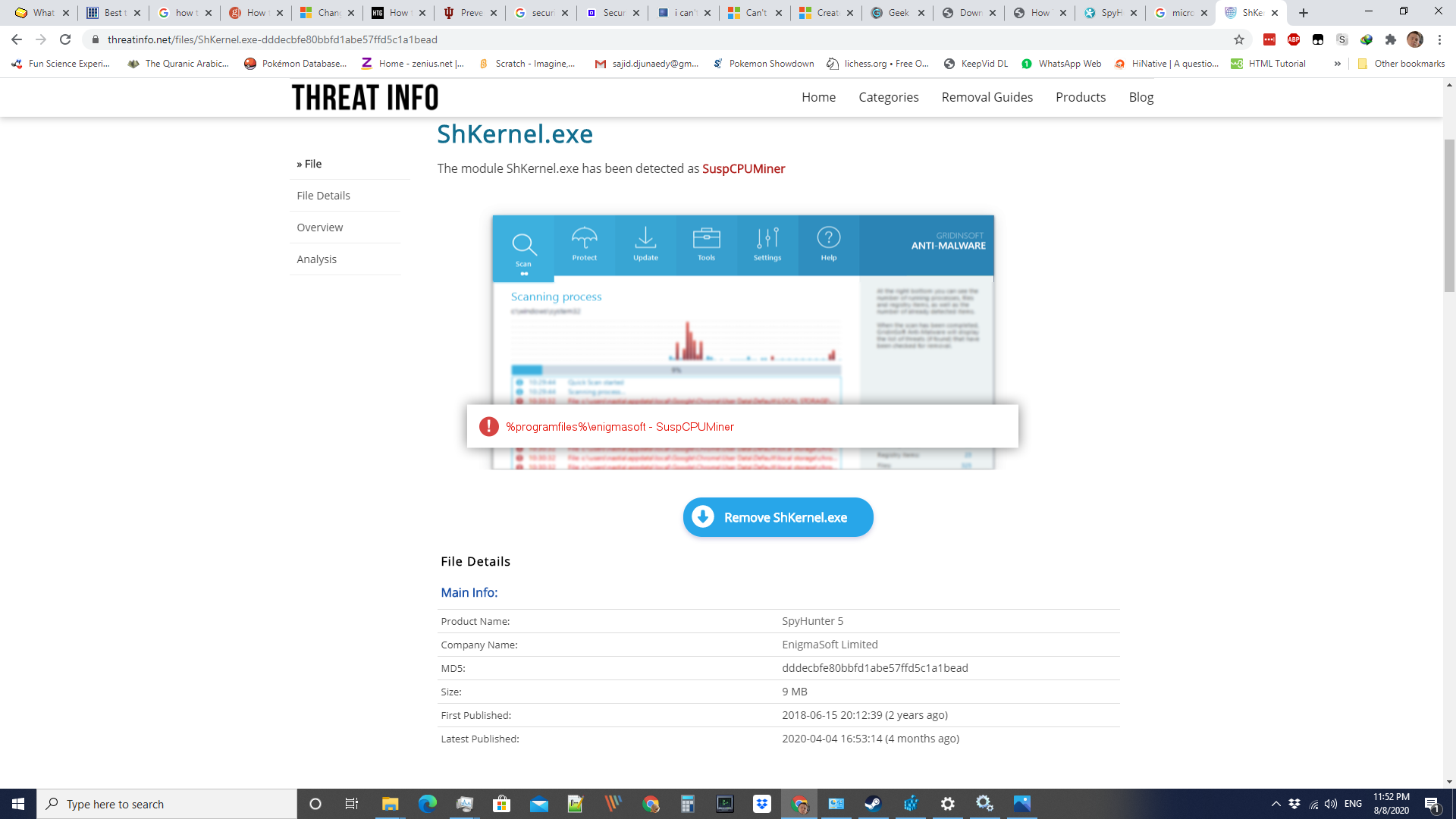Open the Extensions puzzle icon
1456x819 pixels.
click(x=1390, y=39)
